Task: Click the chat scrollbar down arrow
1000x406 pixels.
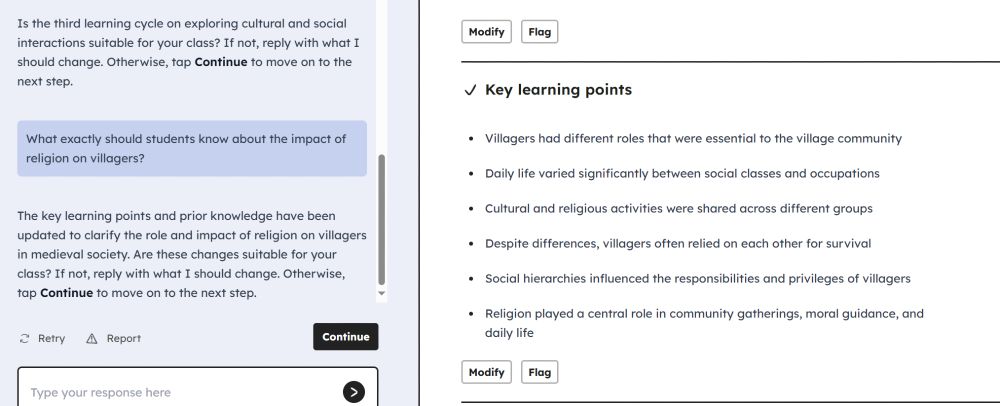Action: click(x=381, y=293)
